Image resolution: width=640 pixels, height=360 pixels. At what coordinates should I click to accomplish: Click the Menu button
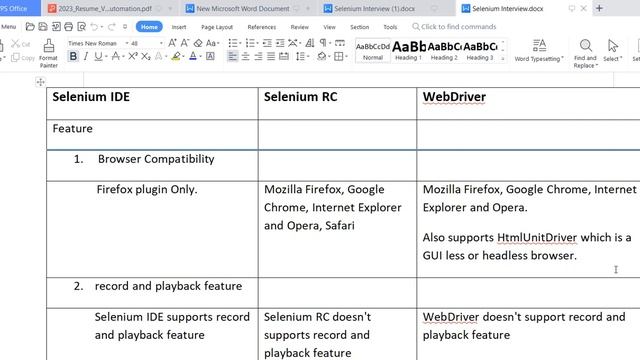[x=9, y=27]
